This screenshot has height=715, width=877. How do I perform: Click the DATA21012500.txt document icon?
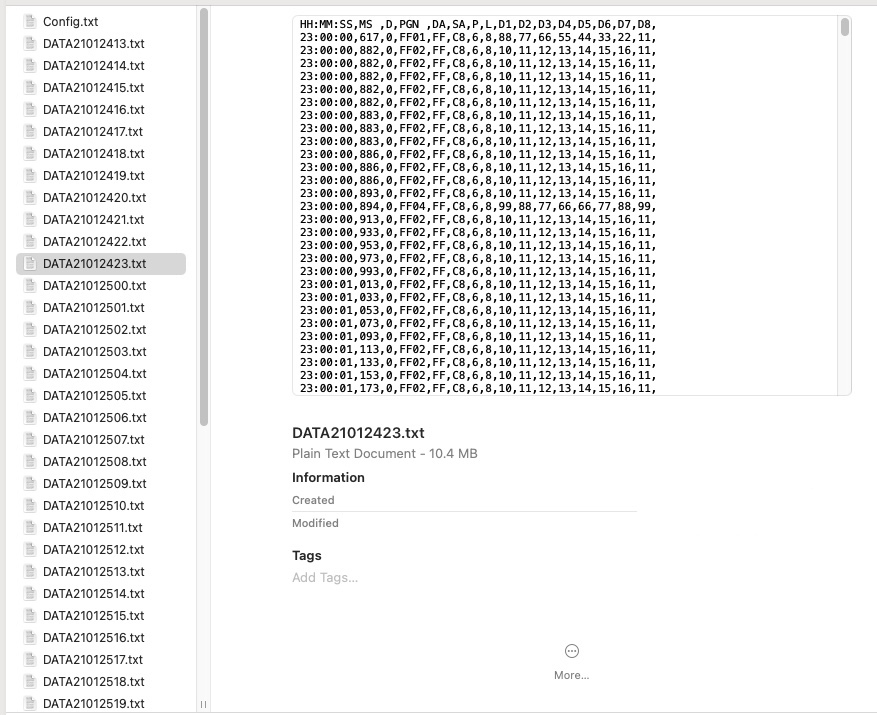(29, 286)
